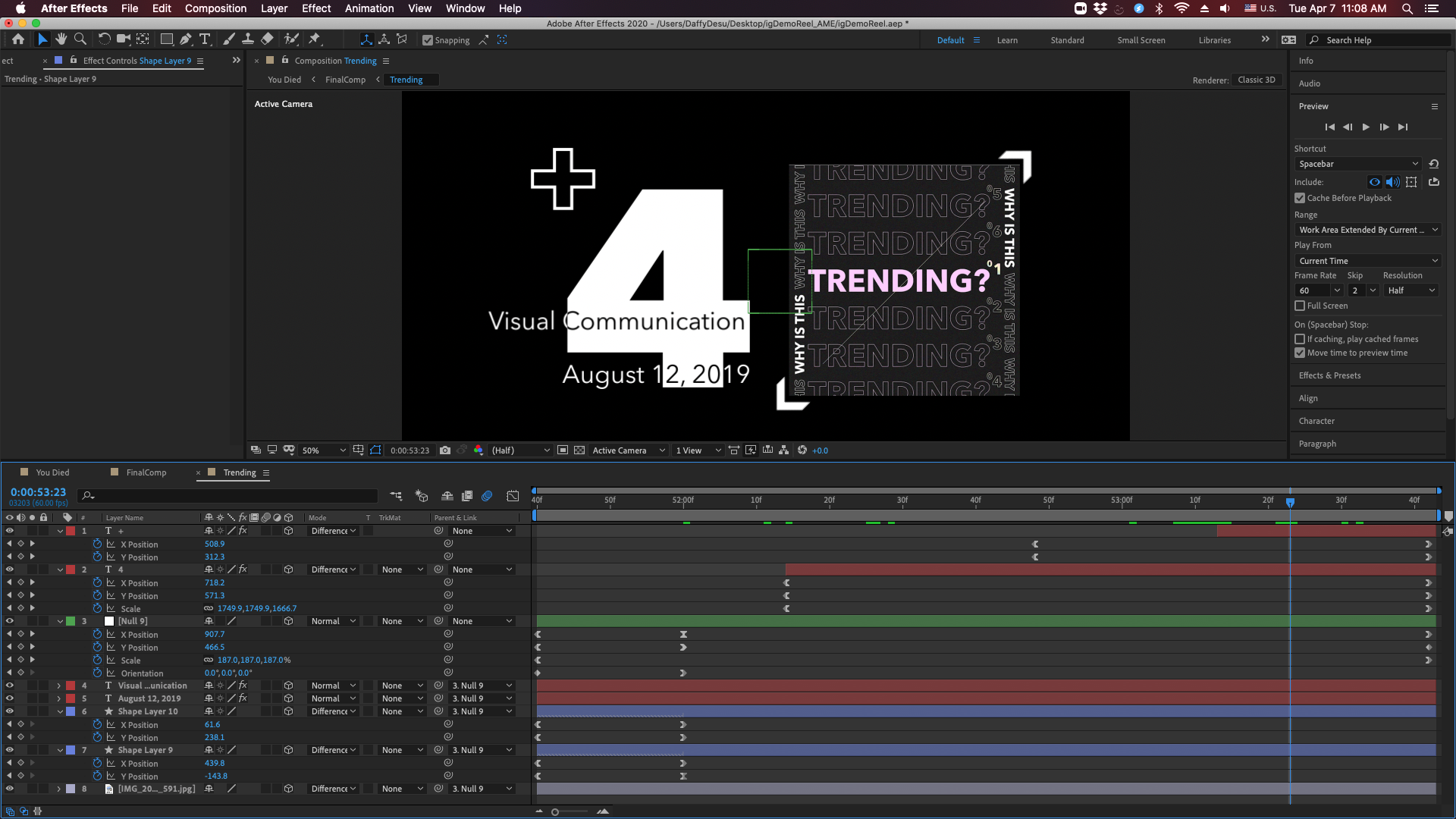The width and height of the screenshot is (1456, 819).
Task: Open the Character panel
Action: tap(1316, 421)
